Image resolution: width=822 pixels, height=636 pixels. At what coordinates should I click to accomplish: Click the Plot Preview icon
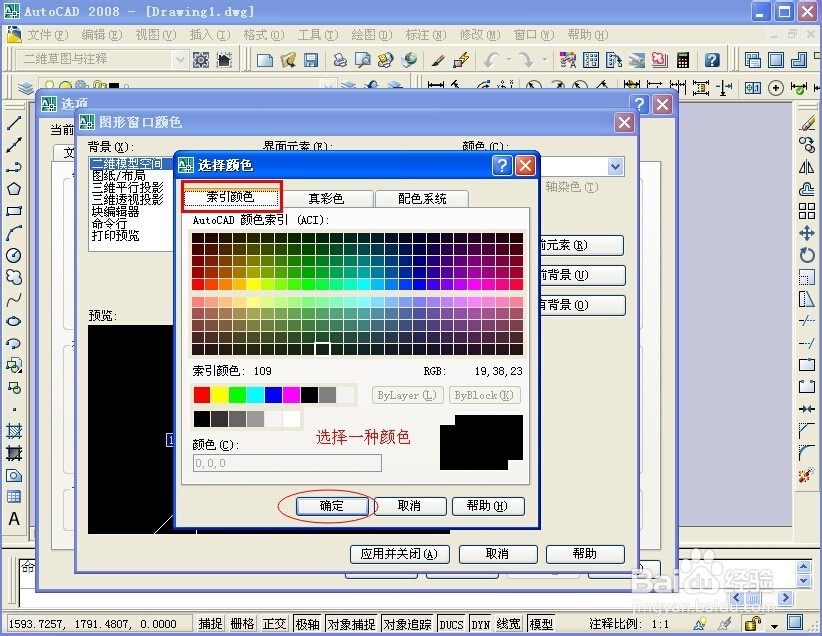click(362, 60)
